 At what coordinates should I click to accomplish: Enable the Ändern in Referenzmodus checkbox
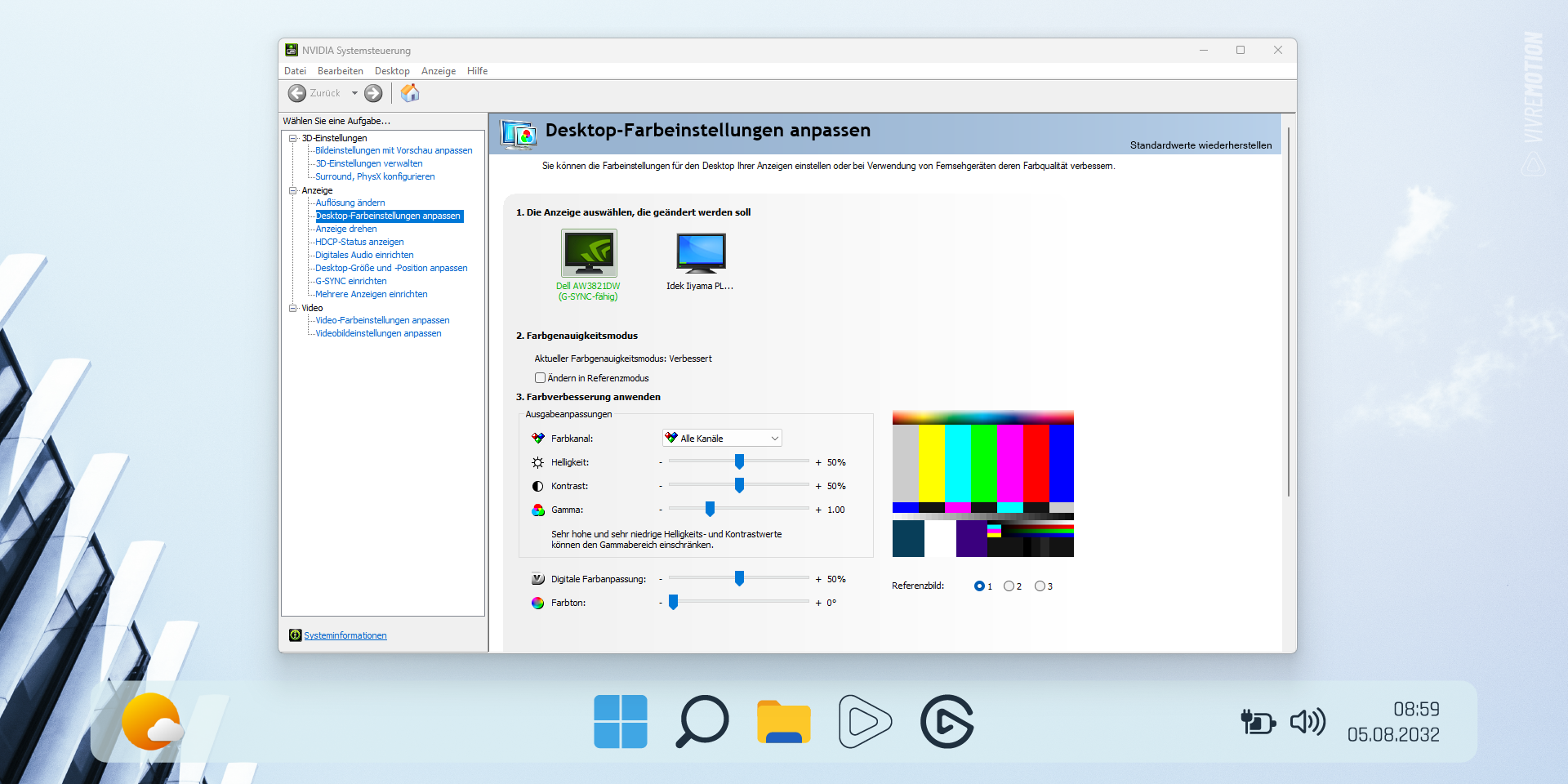pyautogui.click(x=540, y=377)
